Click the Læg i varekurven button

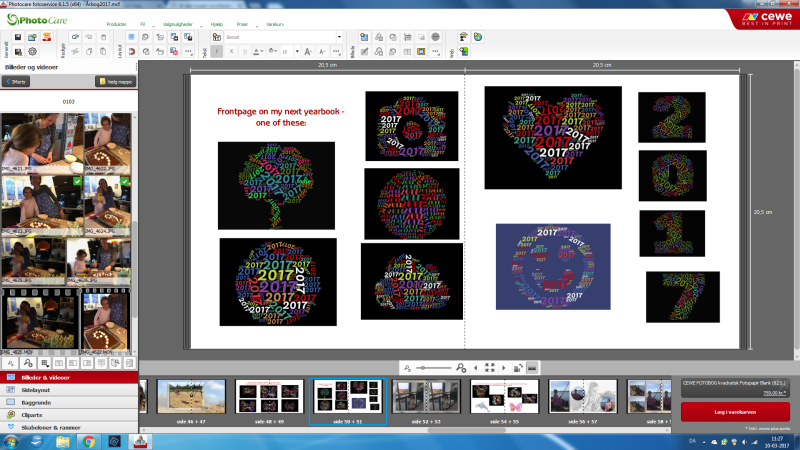click(735, 411)
